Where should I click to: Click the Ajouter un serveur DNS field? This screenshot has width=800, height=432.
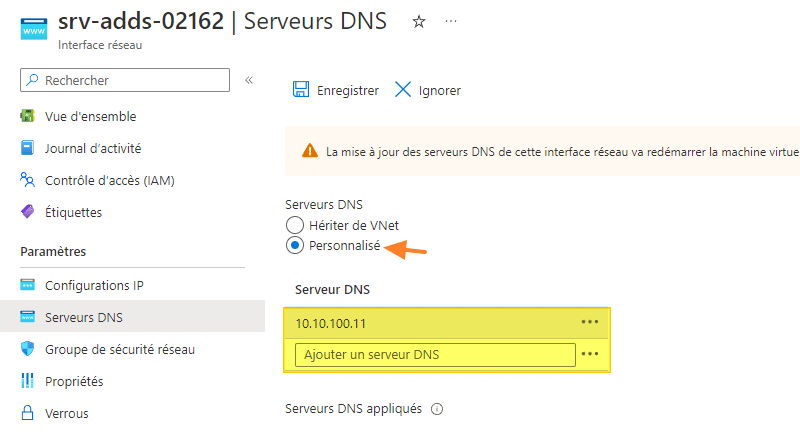click(x=435, y=354)
